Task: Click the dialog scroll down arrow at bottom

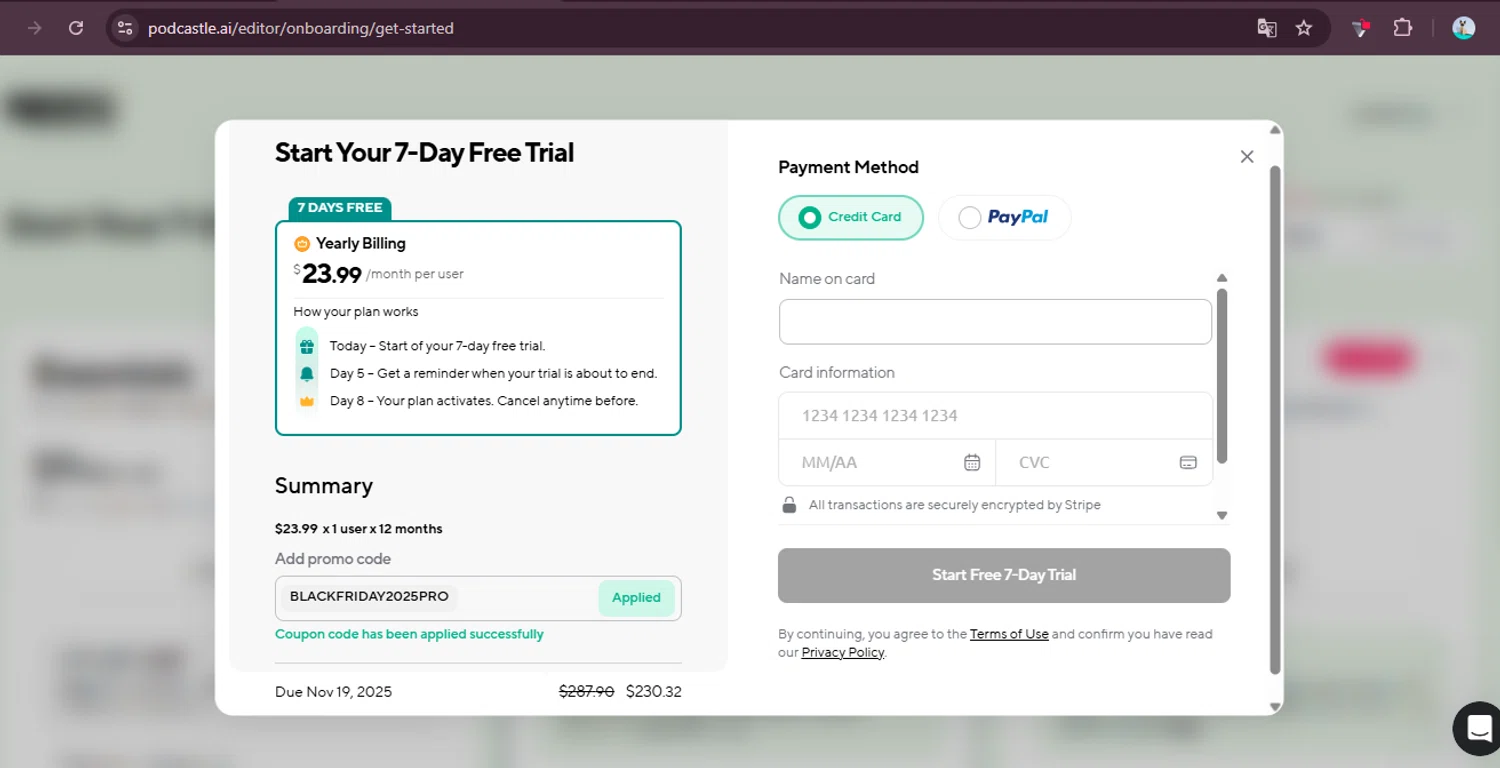Action: [1274, 706]
